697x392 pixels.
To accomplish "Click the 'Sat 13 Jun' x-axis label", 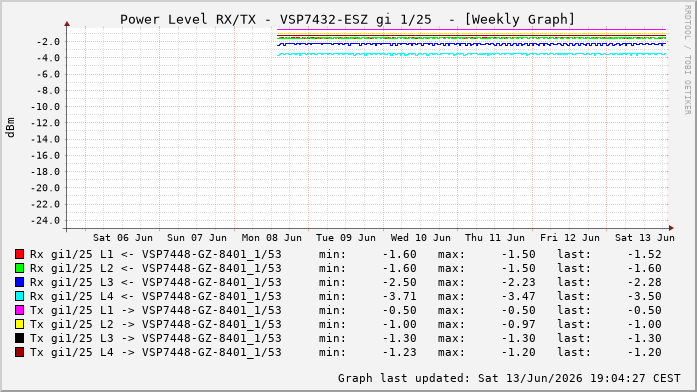I will pos(645,238).
